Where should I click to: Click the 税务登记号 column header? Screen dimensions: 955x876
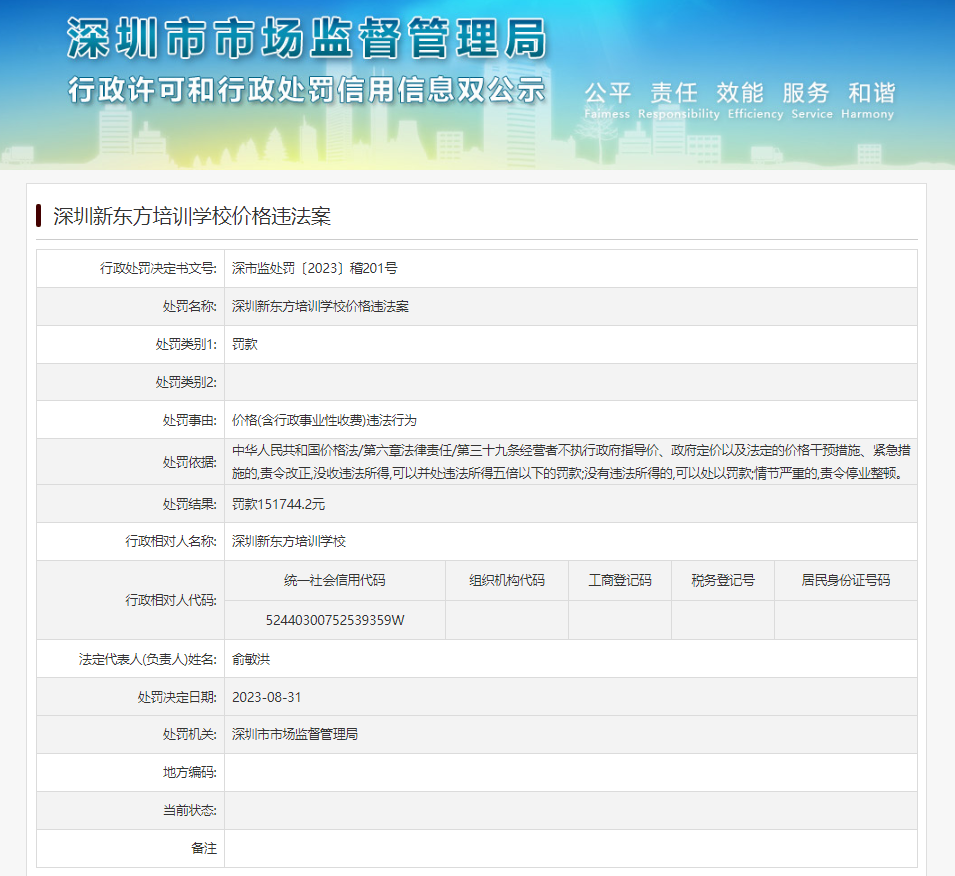point(723,581)
